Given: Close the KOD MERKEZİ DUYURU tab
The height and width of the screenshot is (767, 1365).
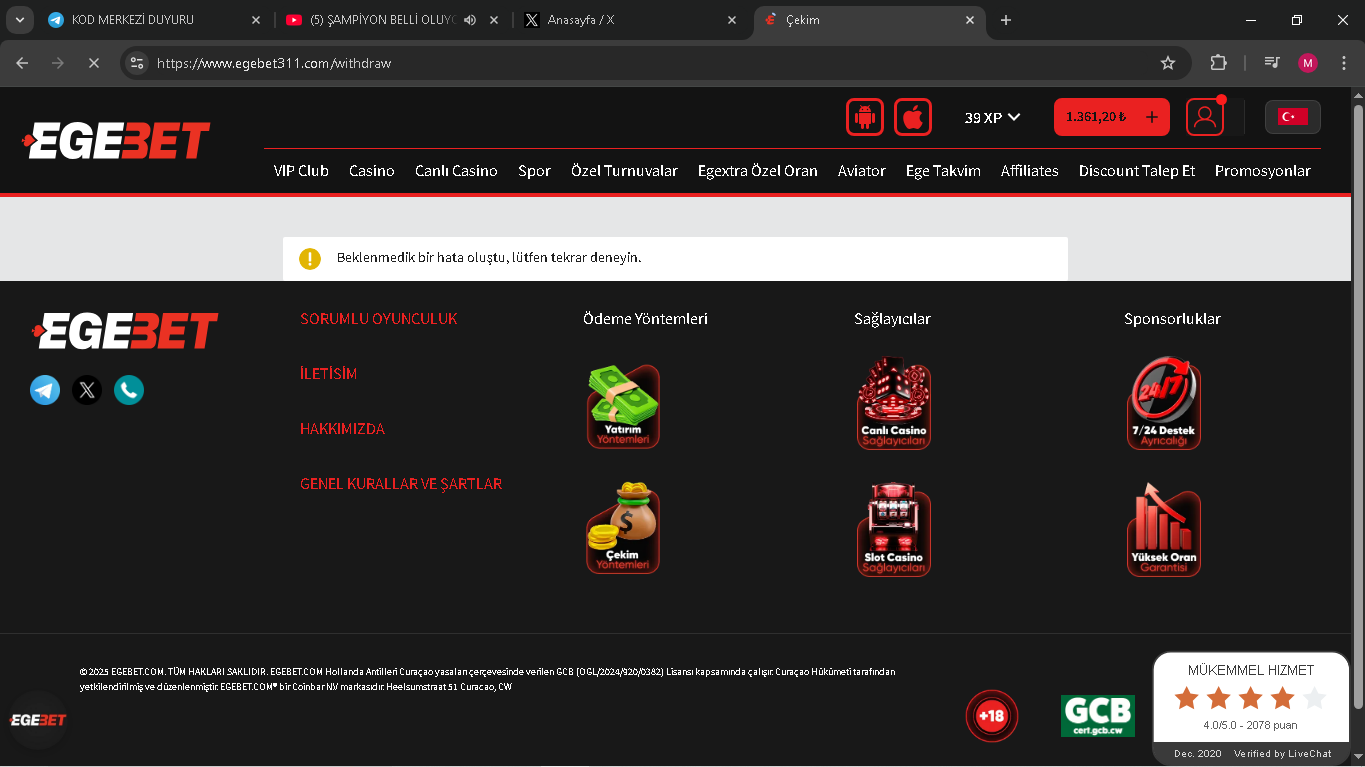Looking at the screenshot, I should pos(255,20).
